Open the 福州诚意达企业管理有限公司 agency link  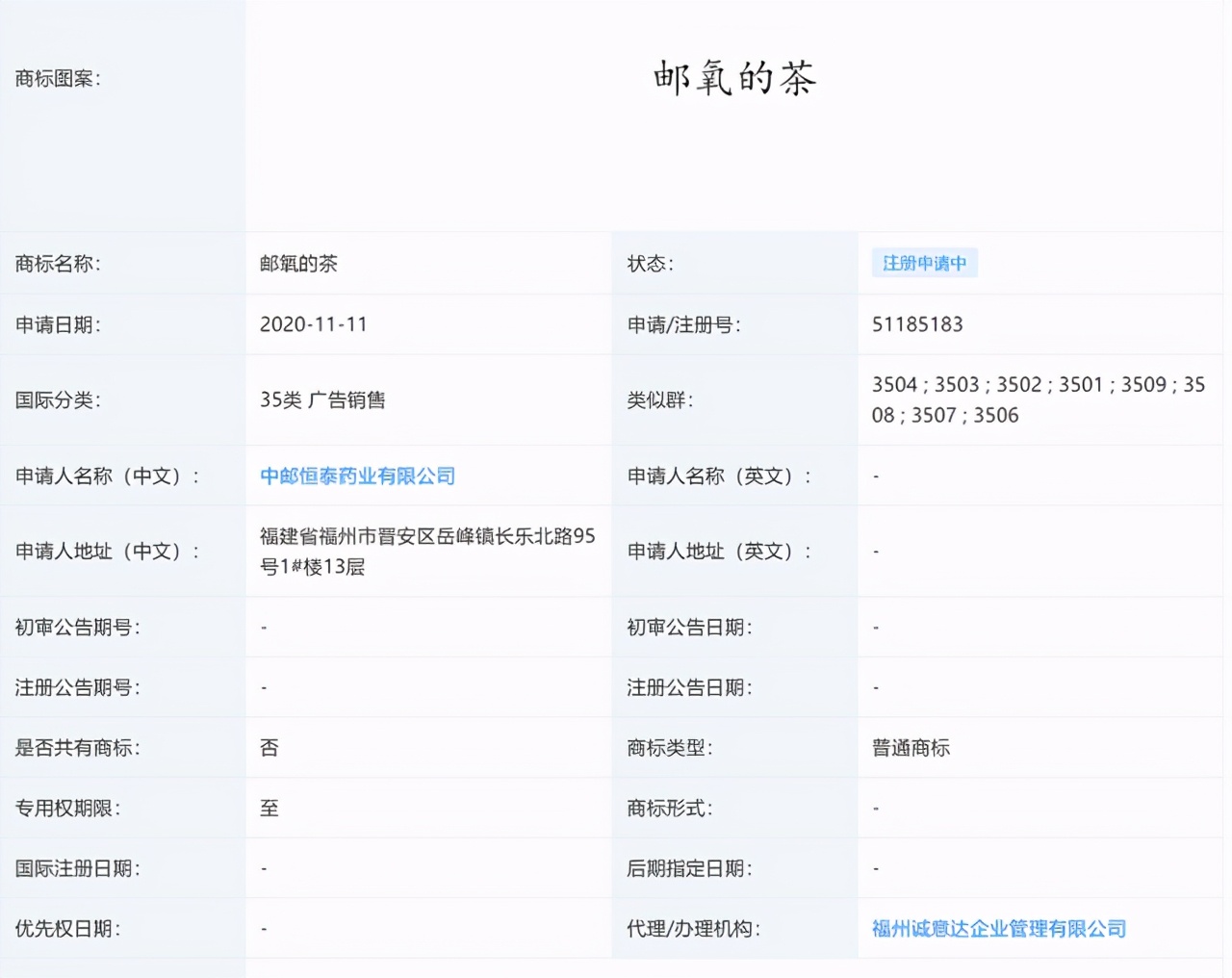(998, 929)
